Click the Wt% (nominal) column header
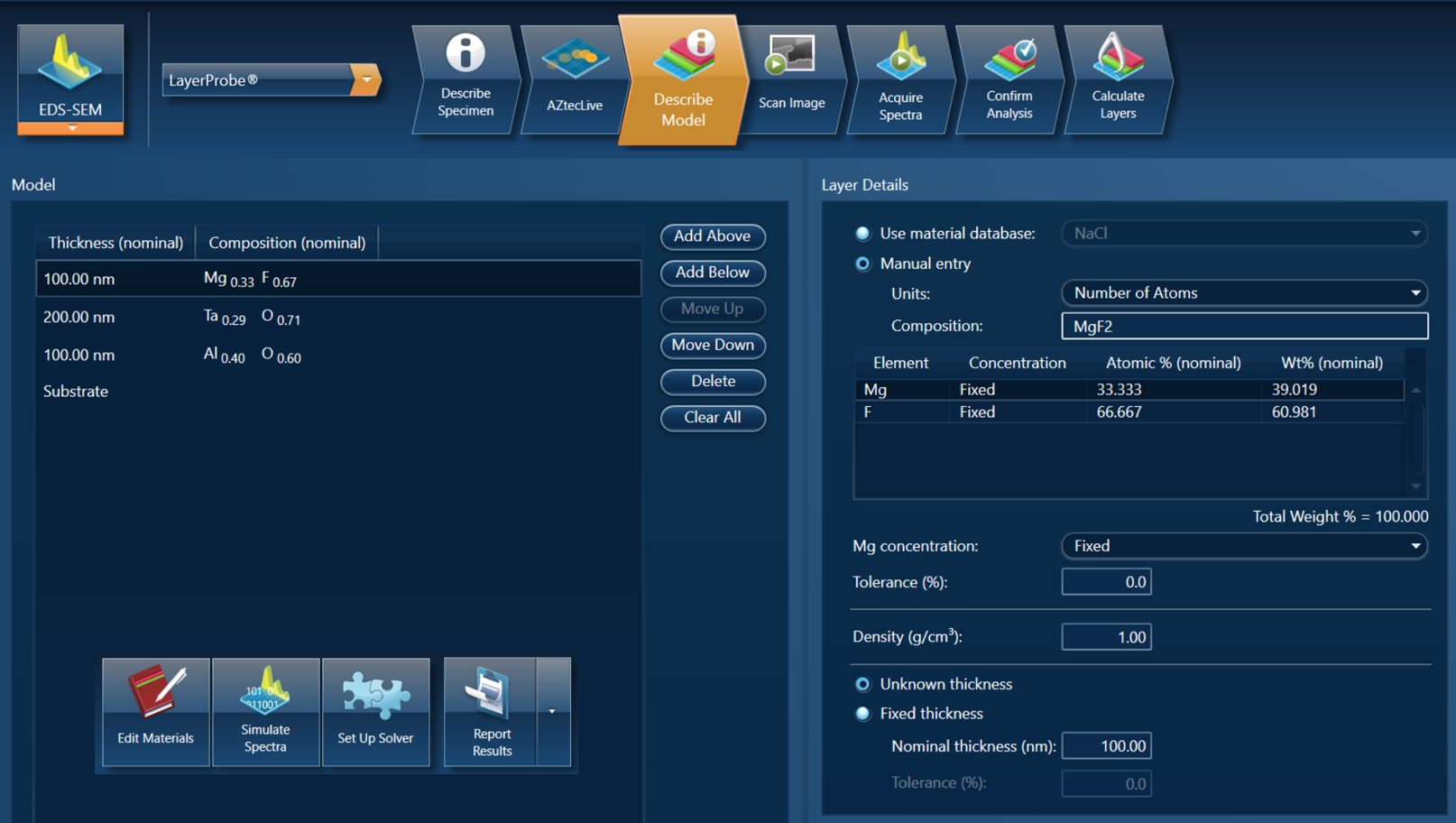This screenshot has width=1456, height=823. pos(1332,363)
